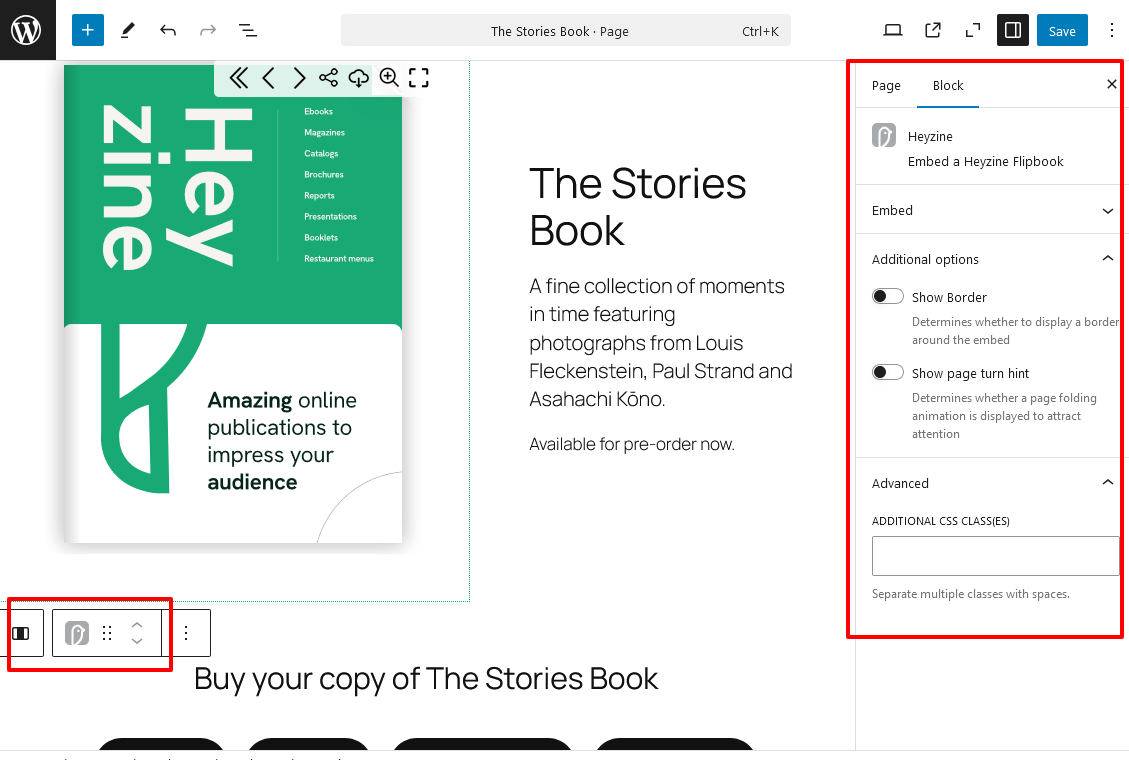Switch to the Page tab
Screen dimensions: 1129x760
(886, 85)
